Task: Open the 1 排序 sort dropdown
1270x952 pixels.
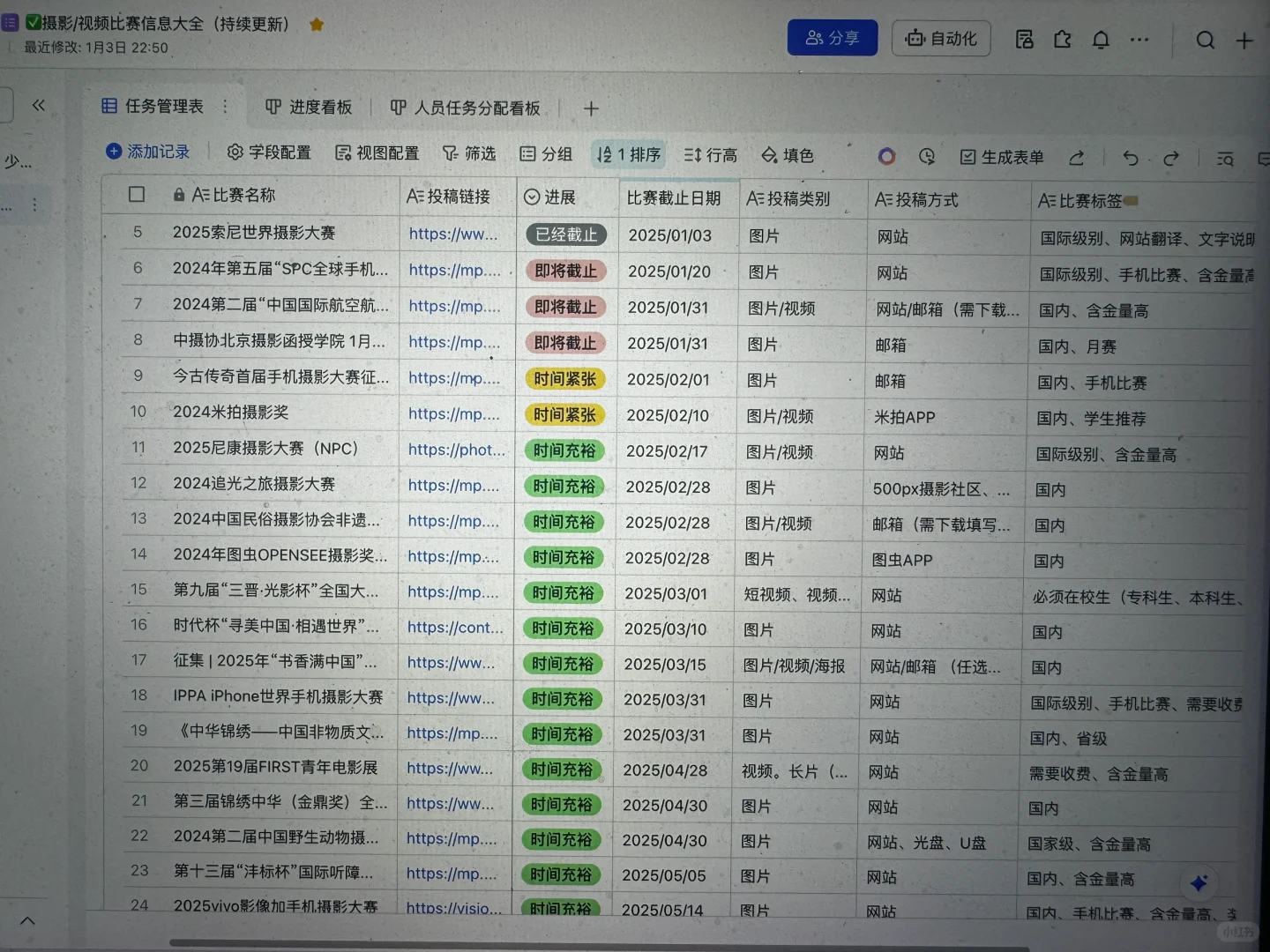Action: [x=628, y=154]
